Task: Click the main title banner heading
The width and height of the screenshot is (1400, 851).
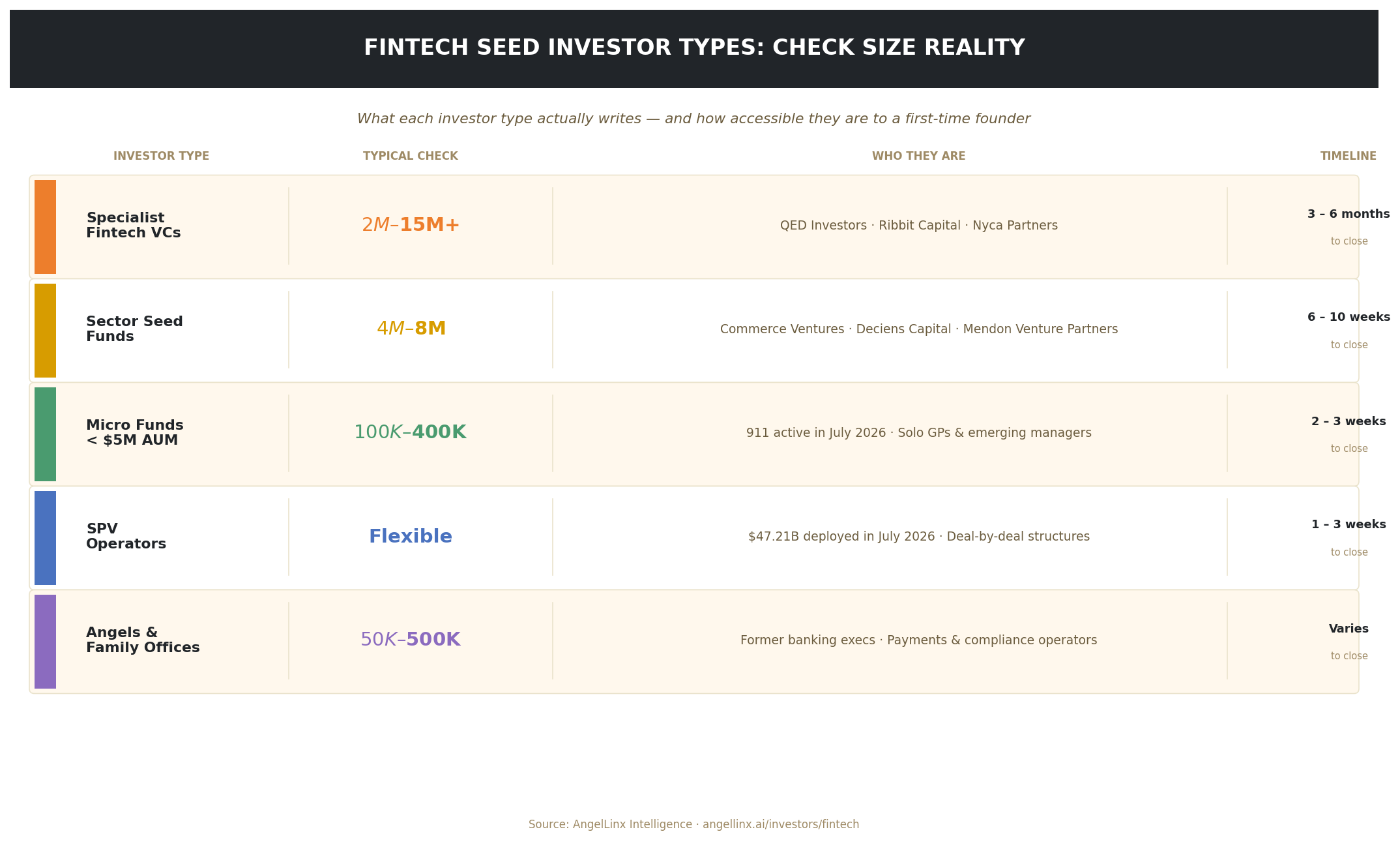Action: pyautogui.click(x=694, y=48)
